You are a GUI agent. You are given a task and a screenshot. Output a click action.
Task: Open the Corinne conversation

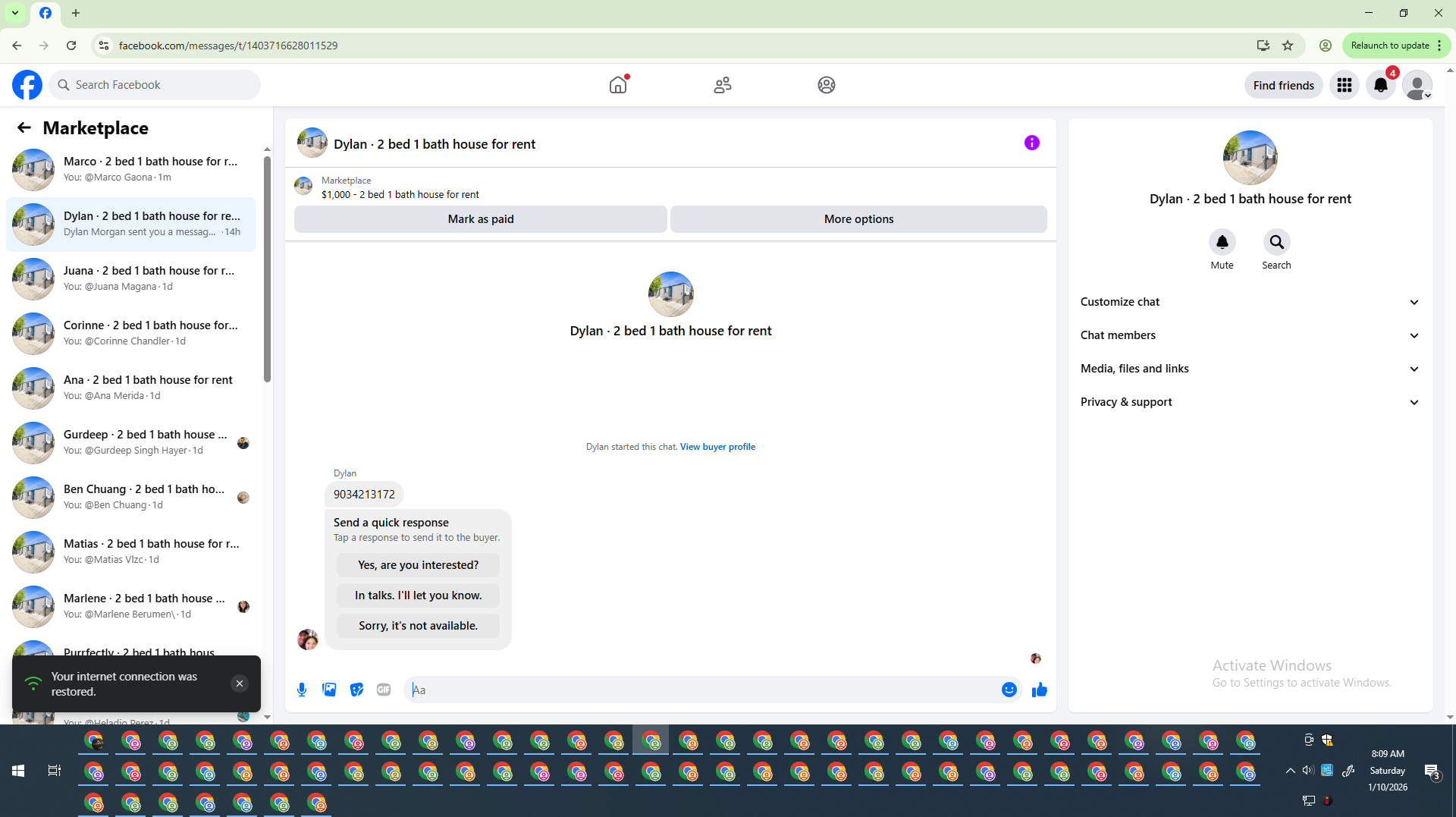[x=130, y=333]
